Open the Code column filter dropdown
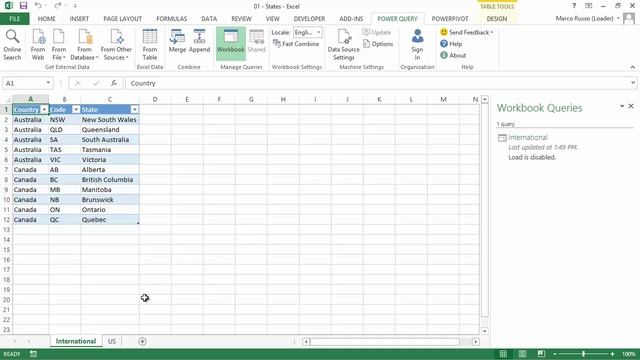This screenshot has width=640, height=360. [x=76, y=109]
